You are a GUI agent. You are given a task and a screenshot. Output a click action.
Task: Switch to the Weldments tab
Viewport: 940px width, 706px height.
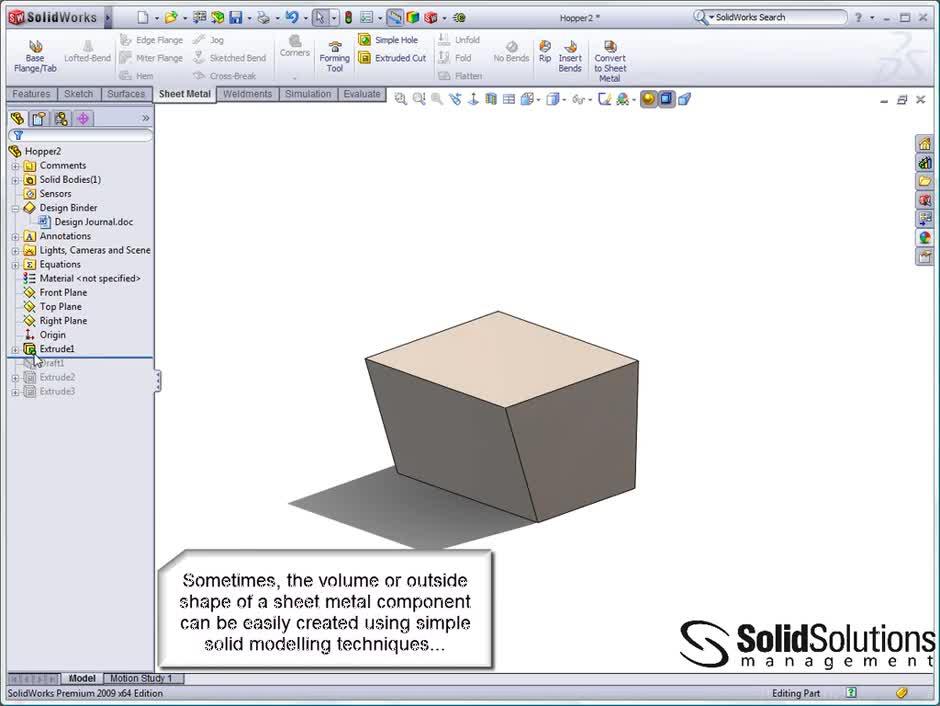(247, 93)
